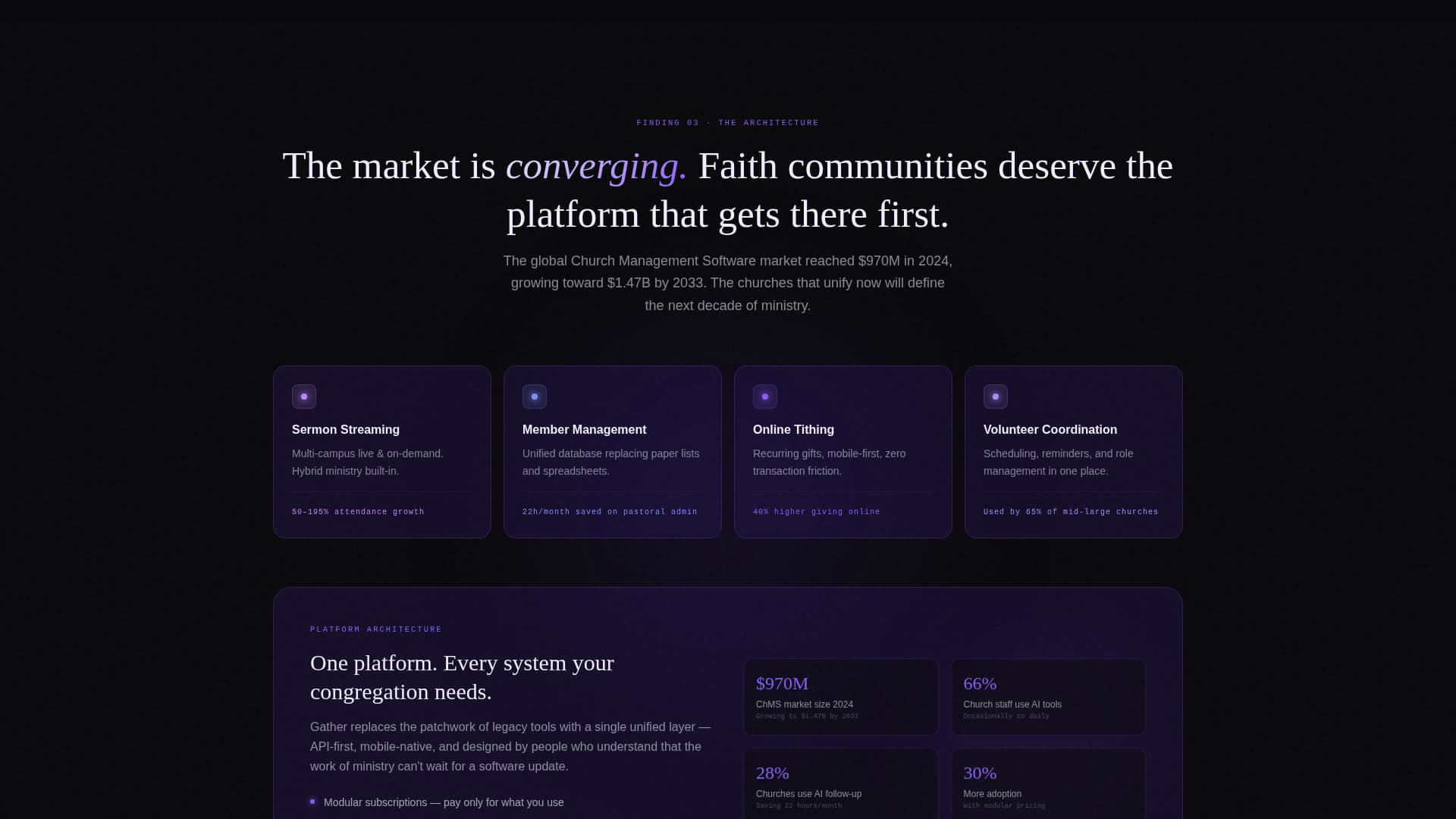Click the Online Tithing card icon
Image resolution: width=1456 pixels, height=819 pixels.
pyautogui.click(x=765, y=397)
